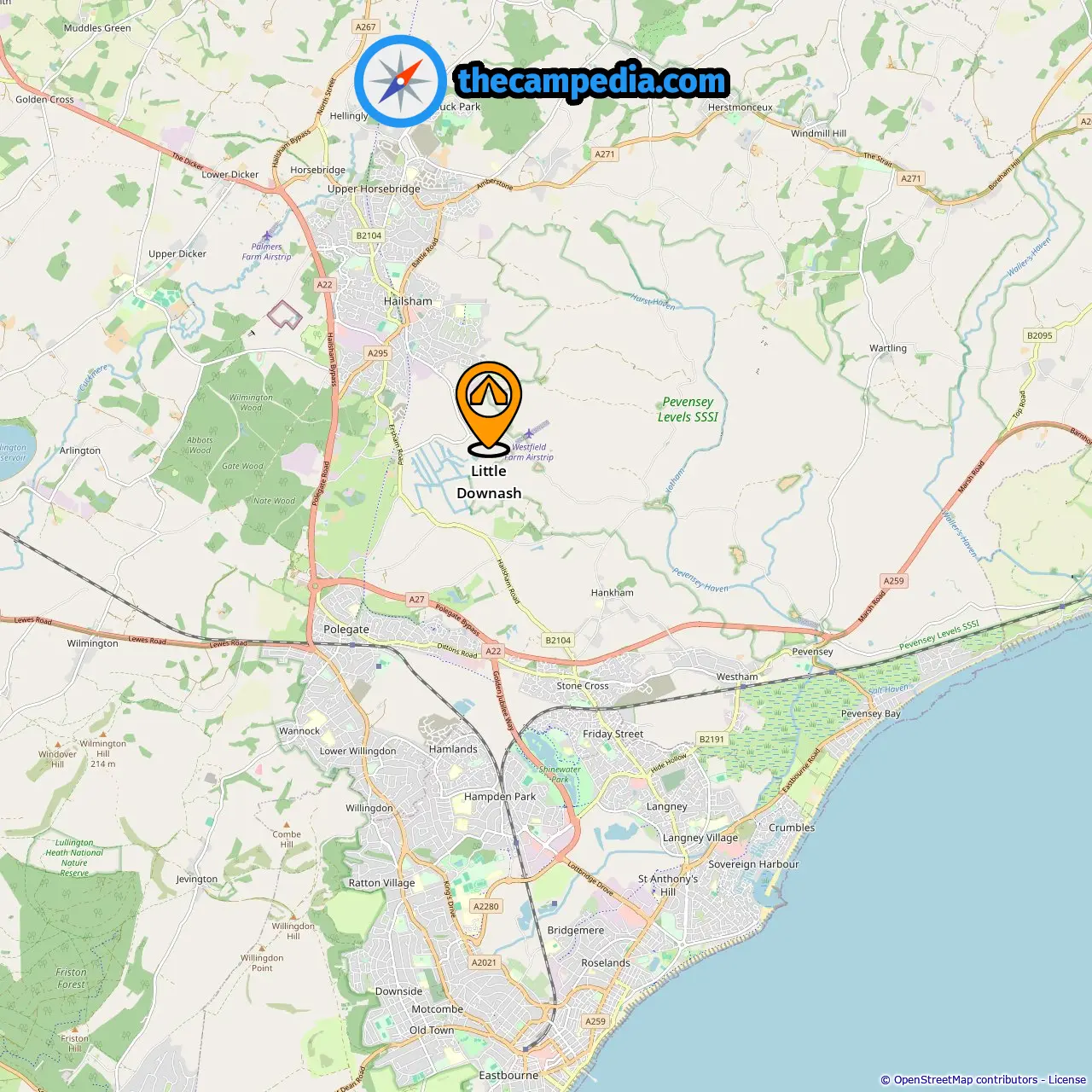Click the Pevensey Levels SSSI label
Screen dimensions: 1092x1092
coord(688,409)
